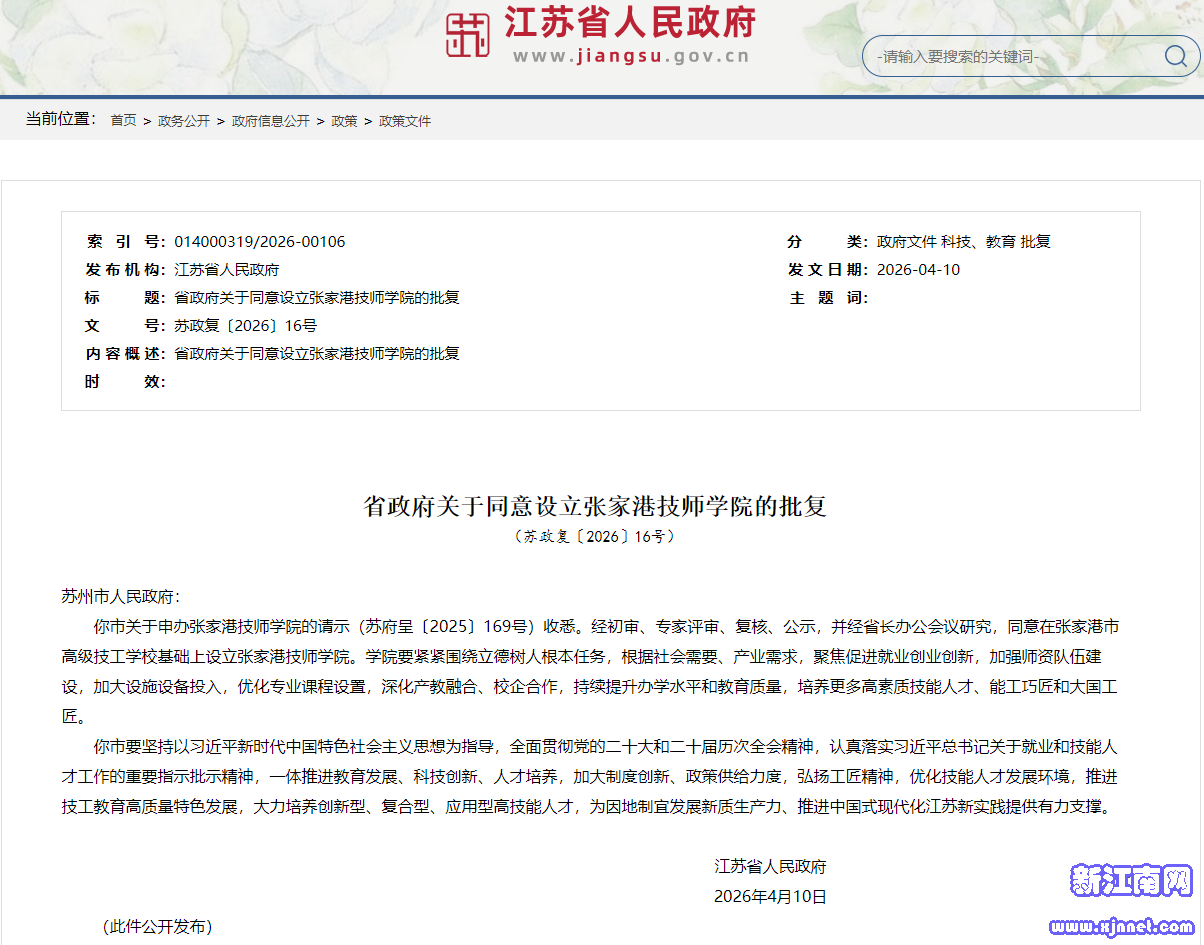Click the search magnifier icon

click(1175, 56)
